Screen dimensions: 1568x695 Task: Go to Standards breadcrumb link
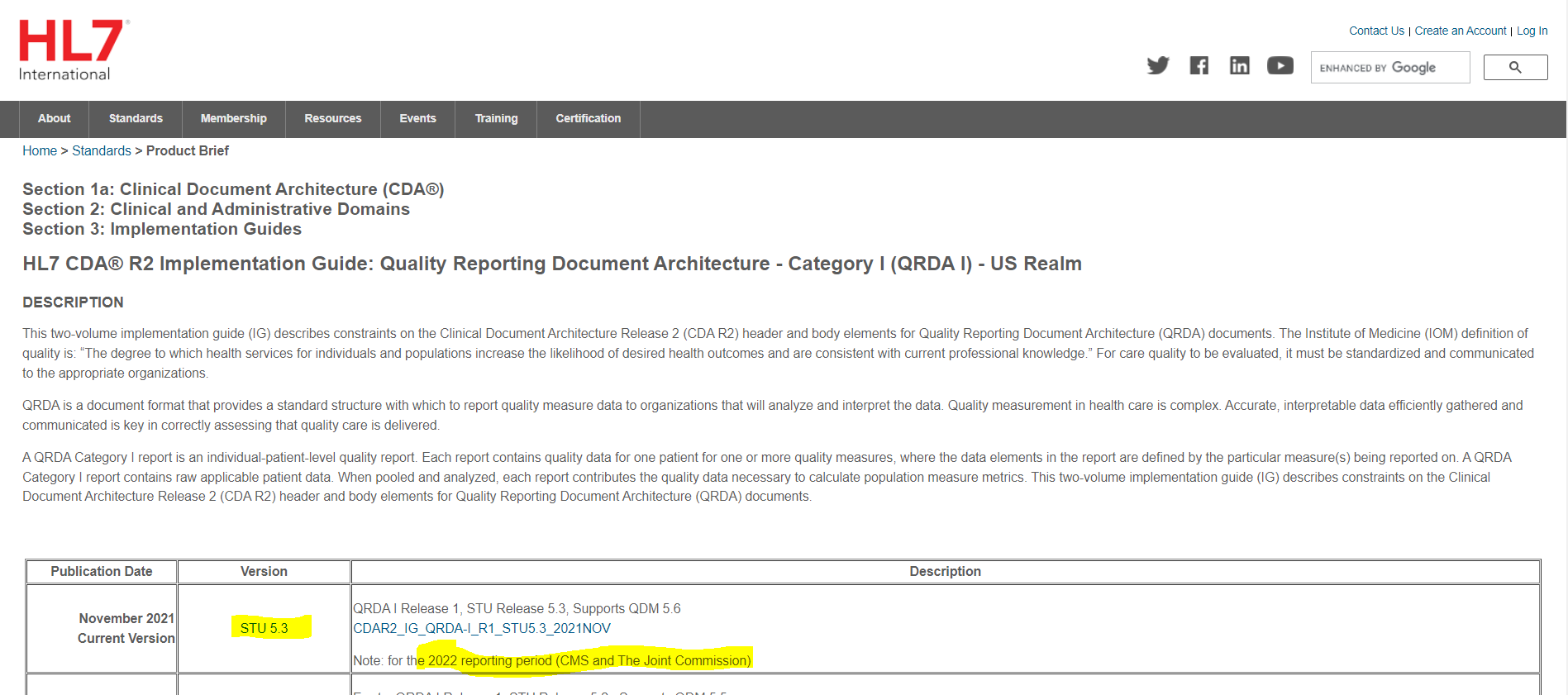pos(102,150)
